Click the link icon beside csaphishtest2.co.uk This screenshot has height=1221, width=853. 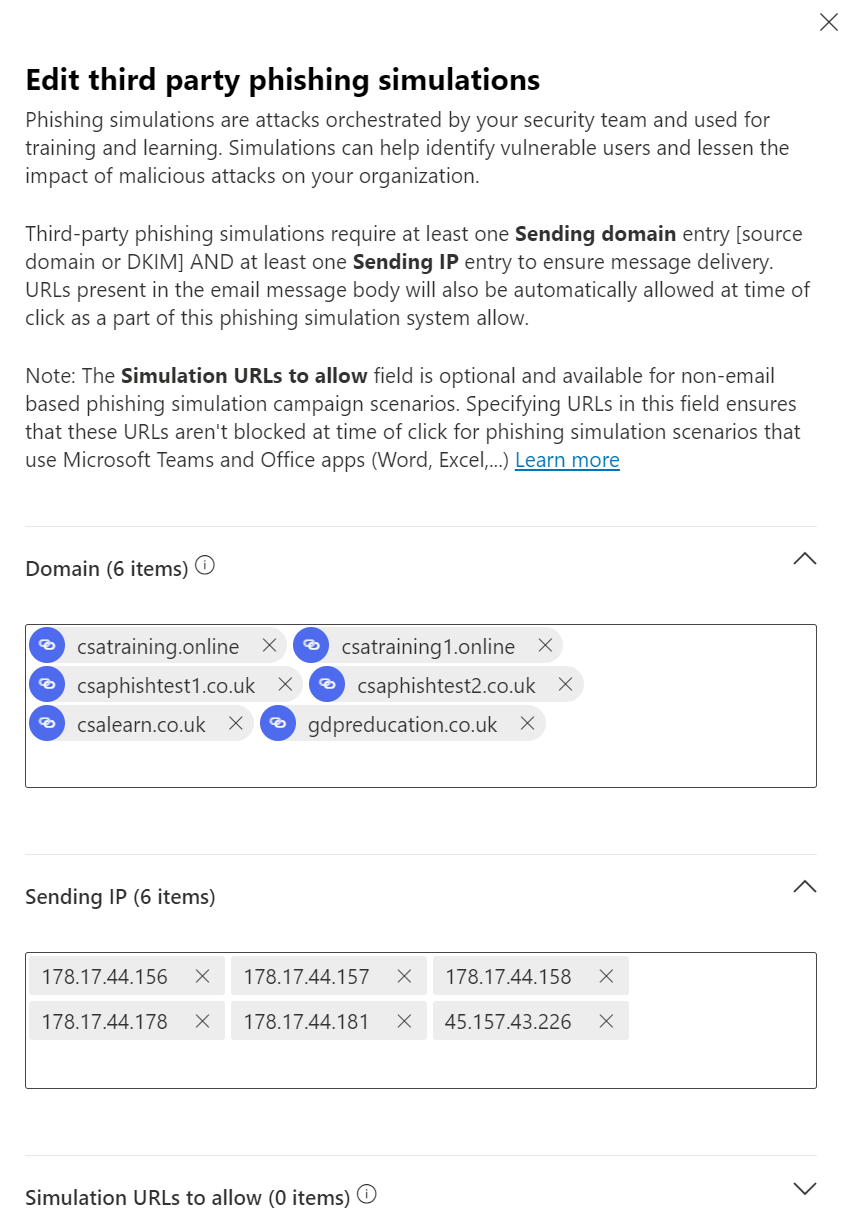pos(327,684)
